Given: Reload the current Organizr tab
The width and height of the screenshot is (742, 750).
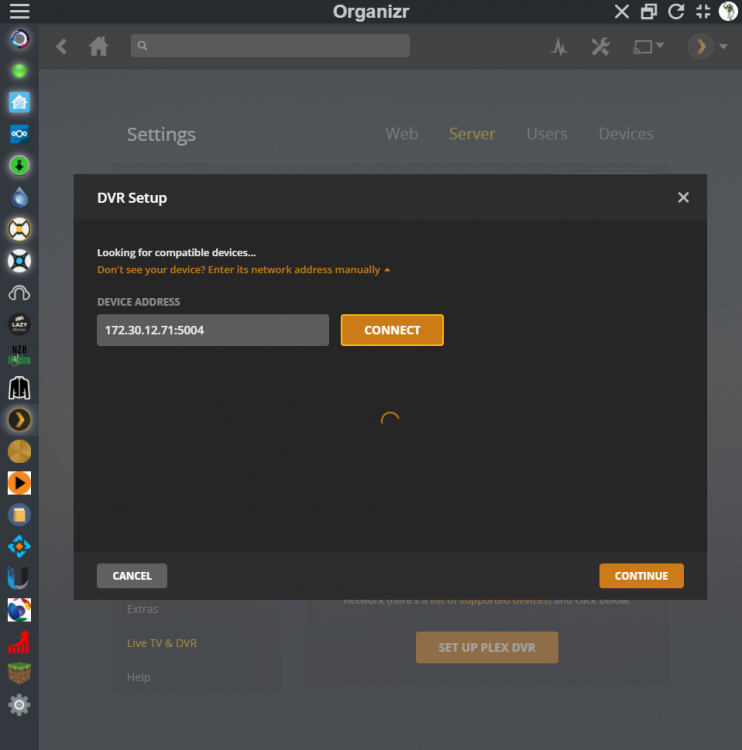Looking at the screenshot, I should click(676, 11).
